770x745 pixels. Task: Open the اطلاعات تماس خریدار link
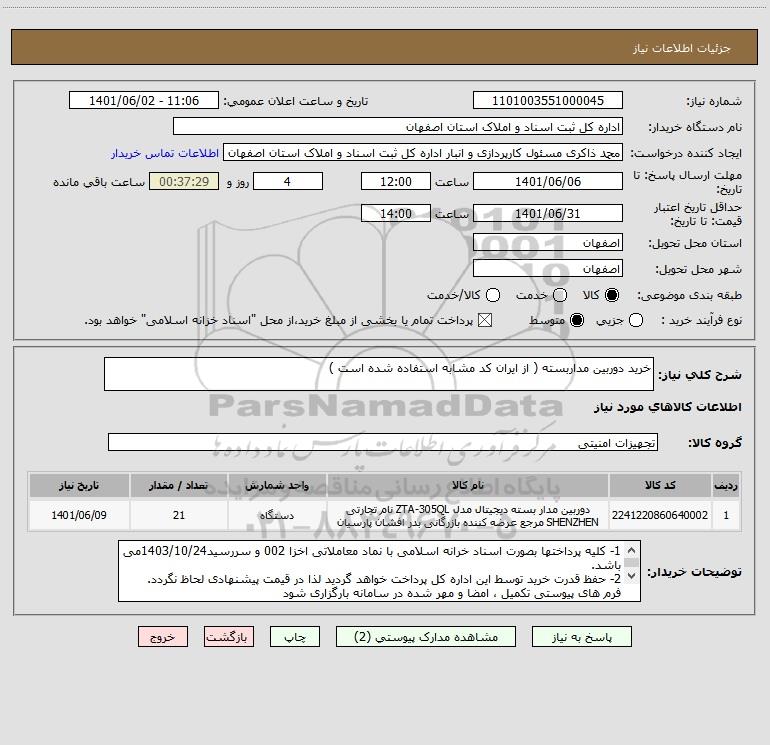pyautogui.click(x=165, y=153)
